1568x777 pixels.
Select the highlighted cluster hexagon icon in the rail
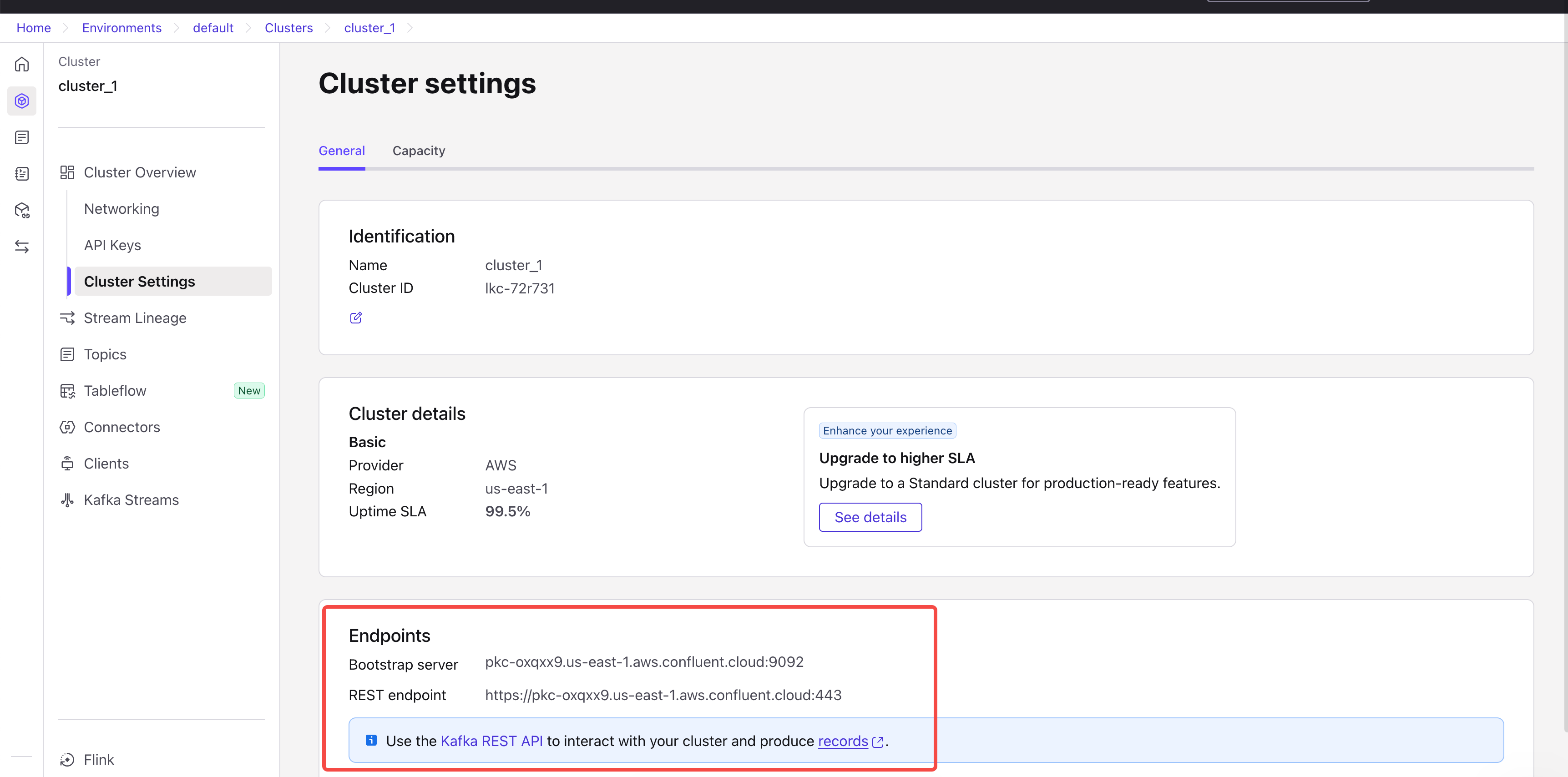tap(21, 101)
